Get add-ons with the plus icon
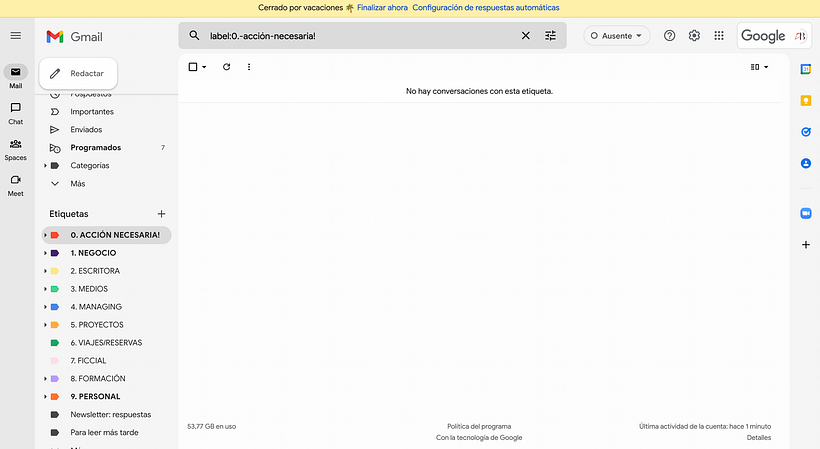 pyautogui.click(x=806, y=245)
